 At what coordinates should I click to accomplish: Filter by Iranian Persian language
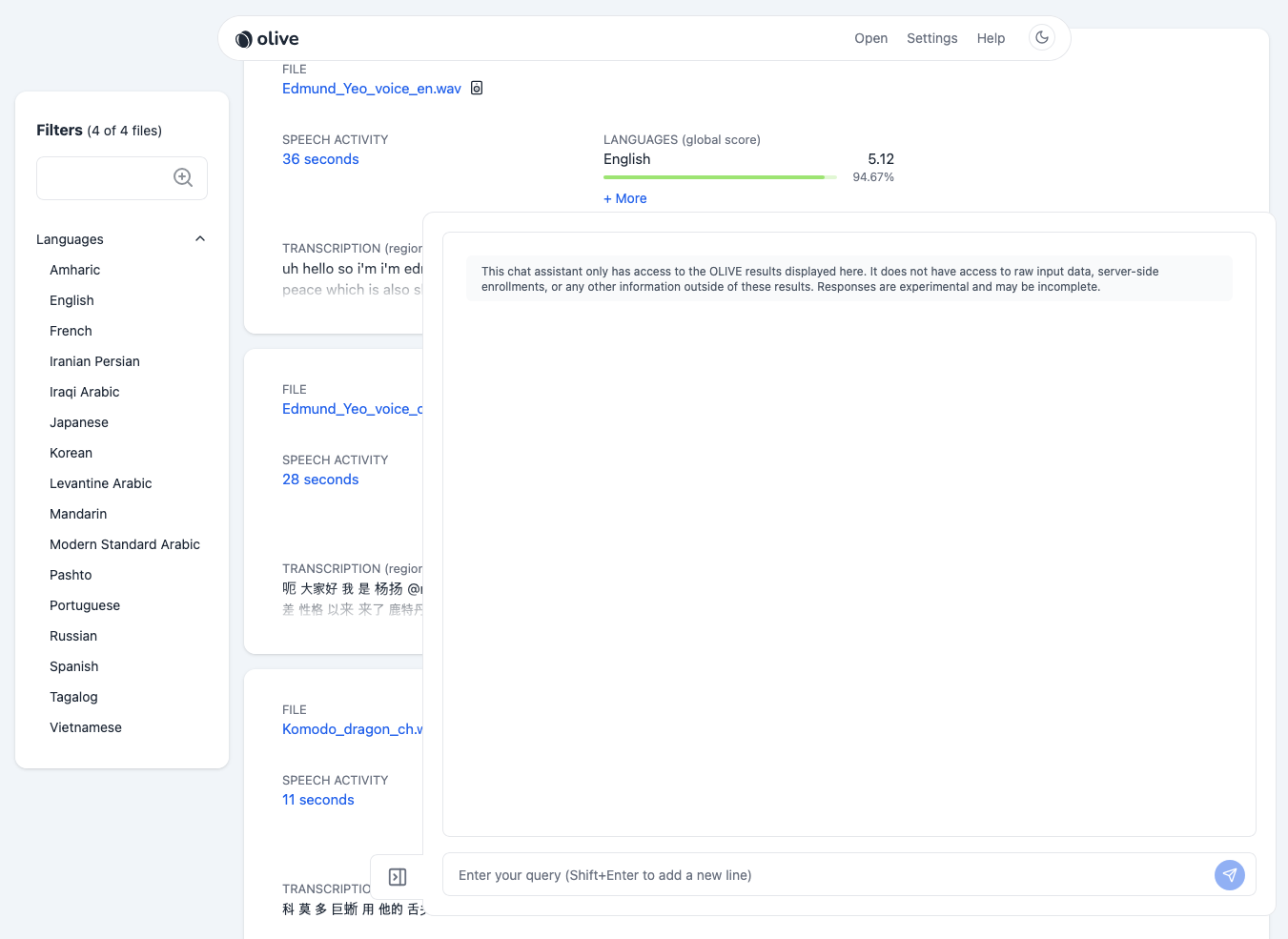(x=94, y=361)
